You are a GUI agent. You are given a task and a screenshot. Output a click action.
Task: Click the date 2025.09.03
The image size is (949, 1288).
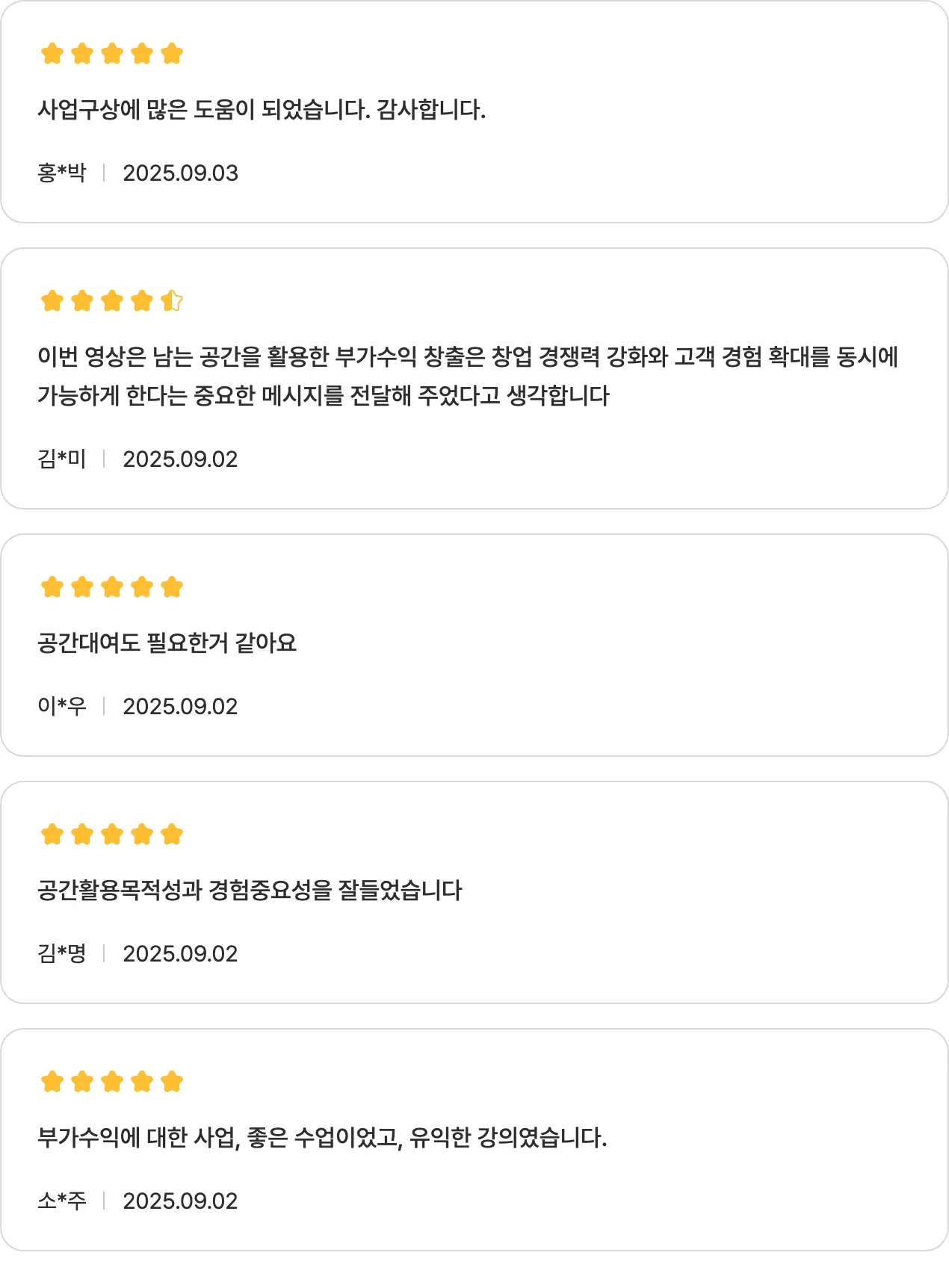pyautogui.click(x=180, y=173)
